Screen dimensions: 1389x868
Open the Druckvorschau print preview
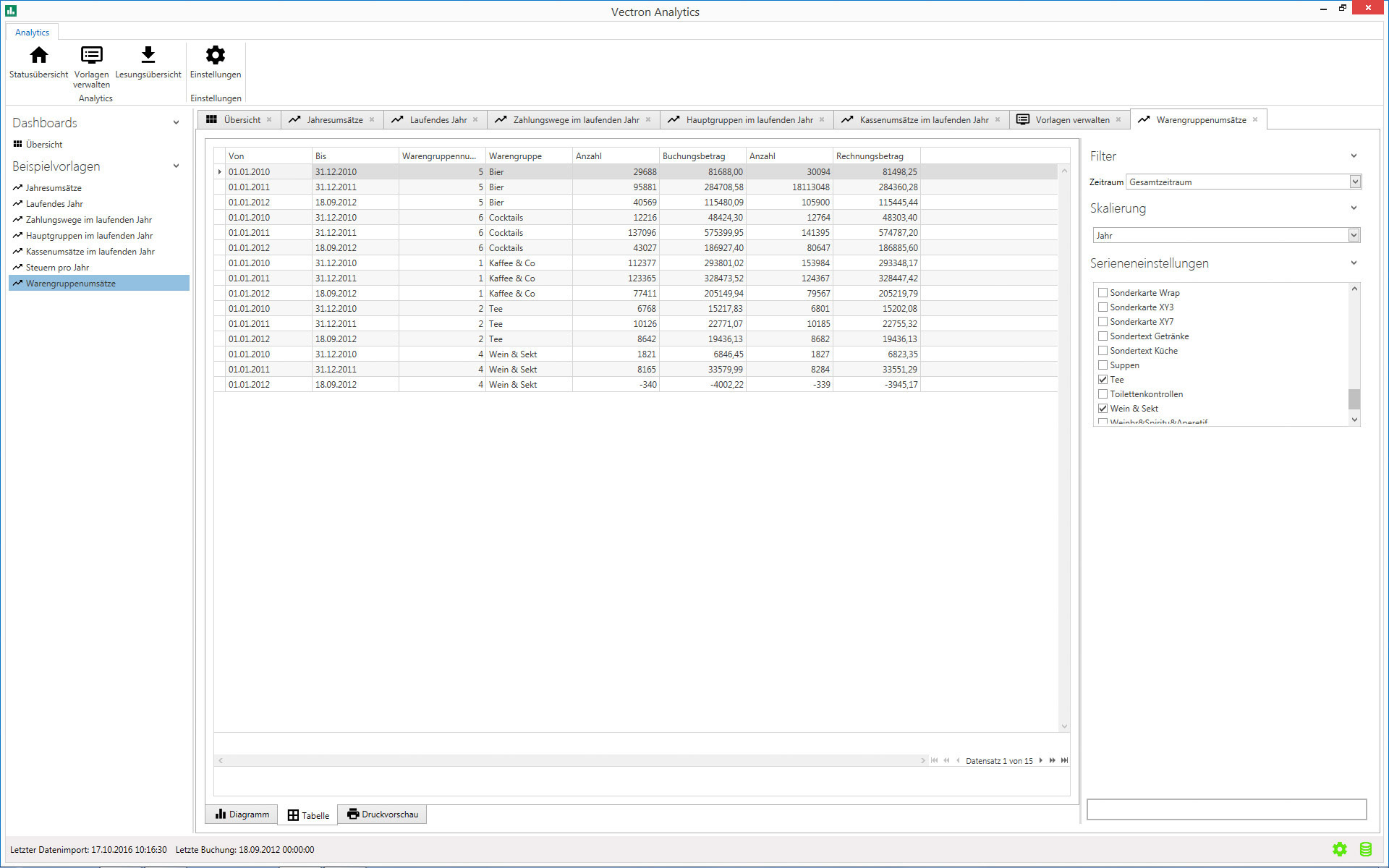point(383,814)
